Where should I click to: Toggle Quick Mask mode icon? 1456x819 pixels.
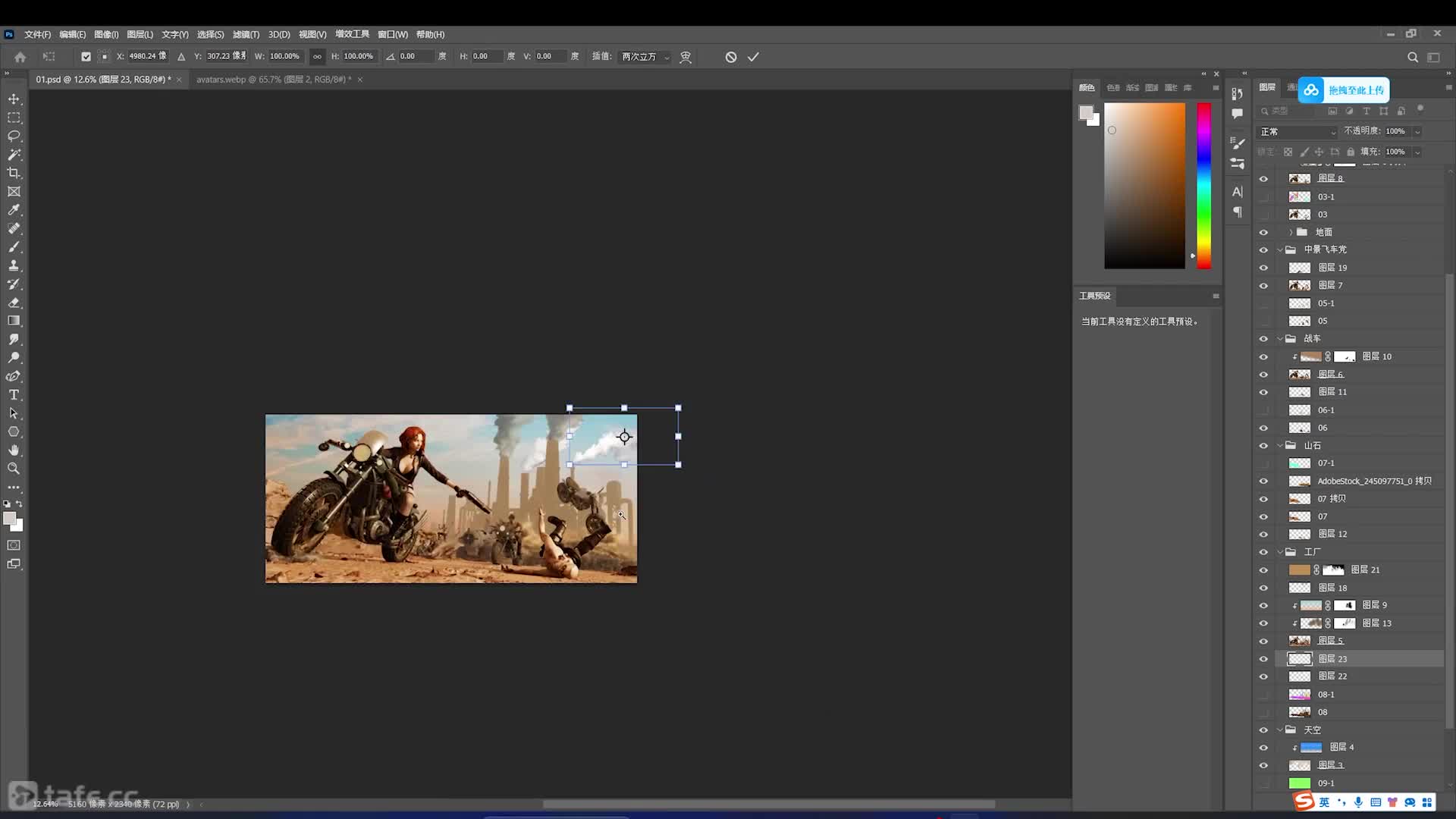(14, 545)
